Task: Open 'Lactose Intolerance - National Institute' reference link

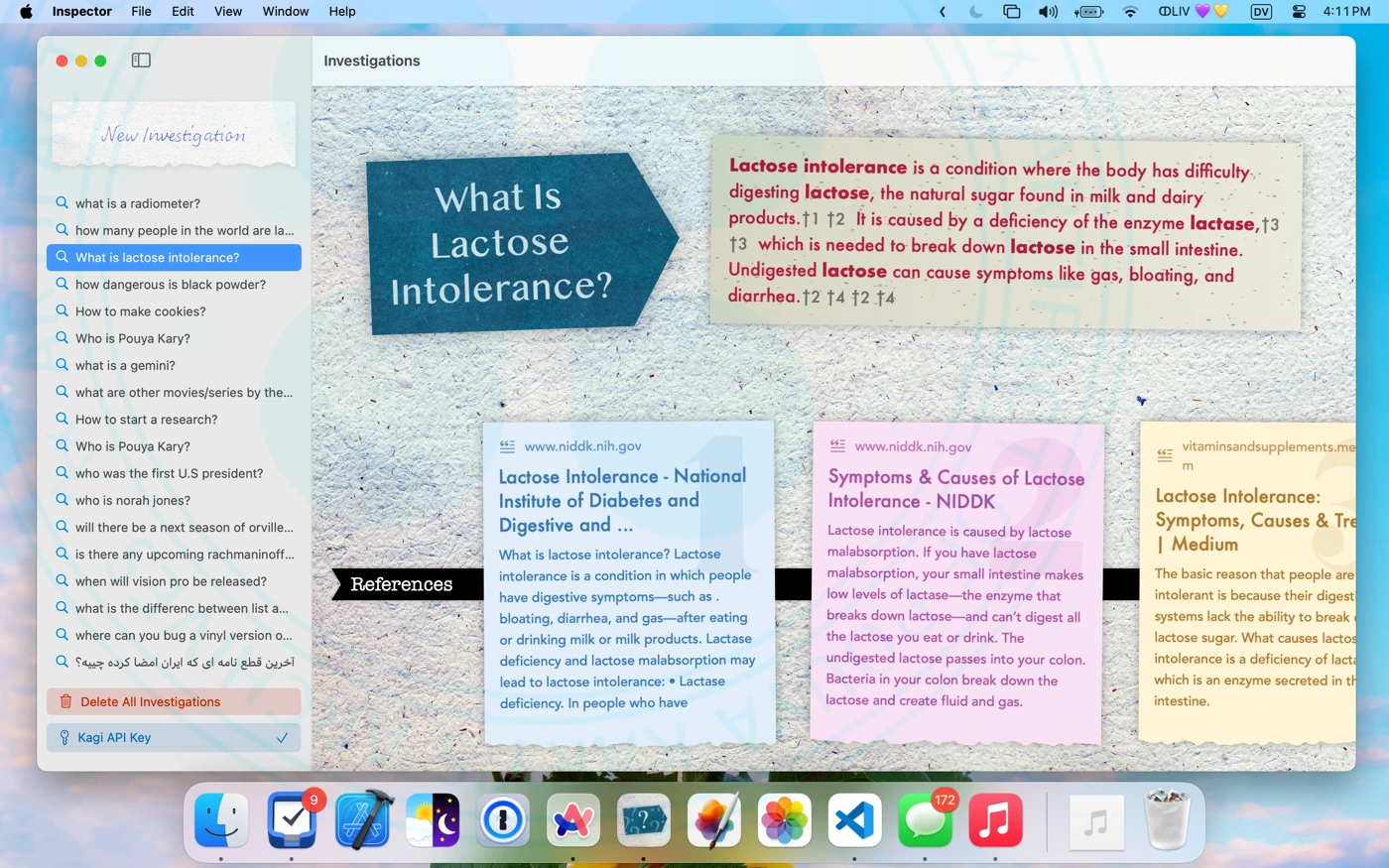Action: click(622, 500)
